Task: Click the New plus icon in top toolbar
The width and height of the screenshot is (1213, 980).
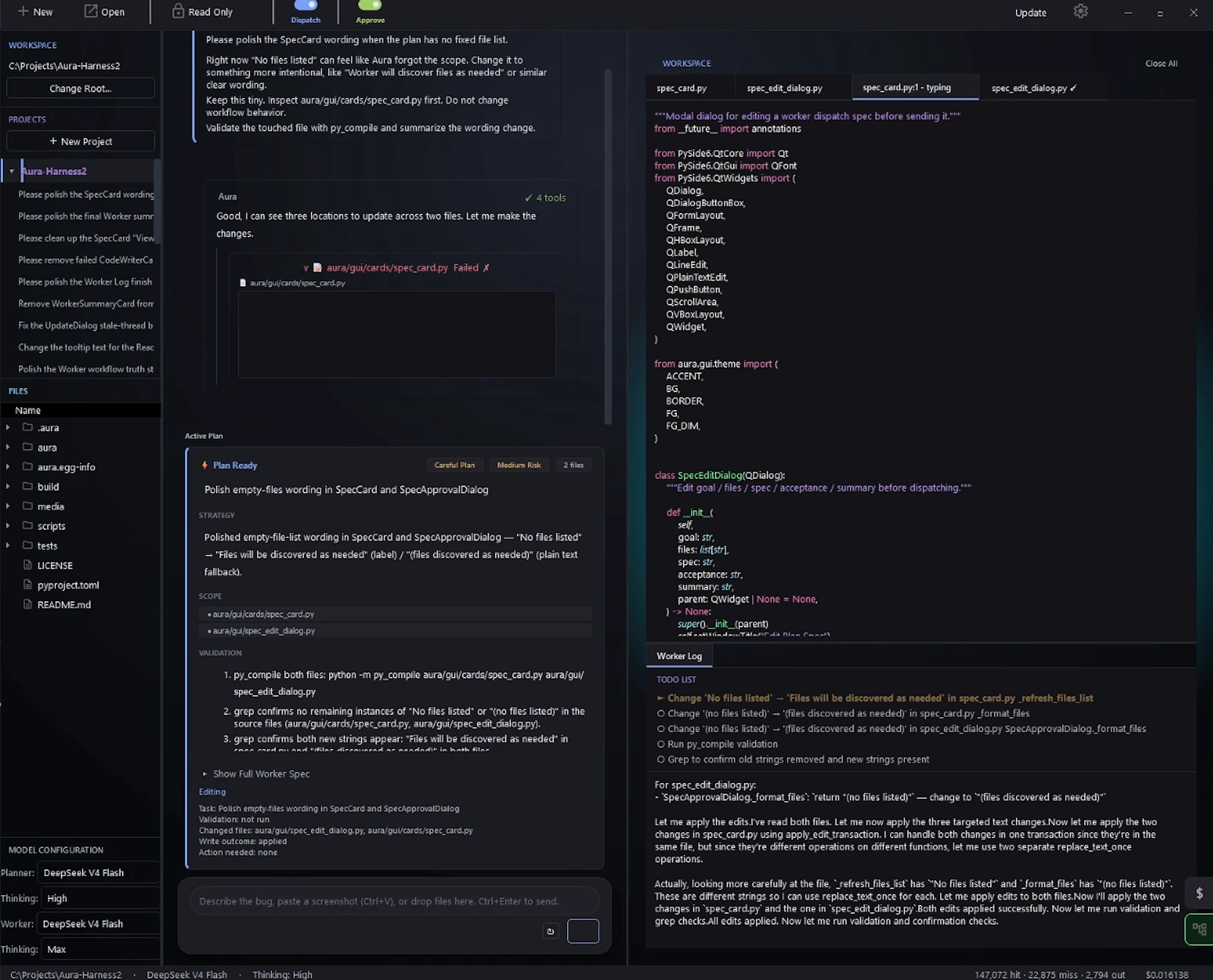Action: pyautogui.click(x=23, y=11)
